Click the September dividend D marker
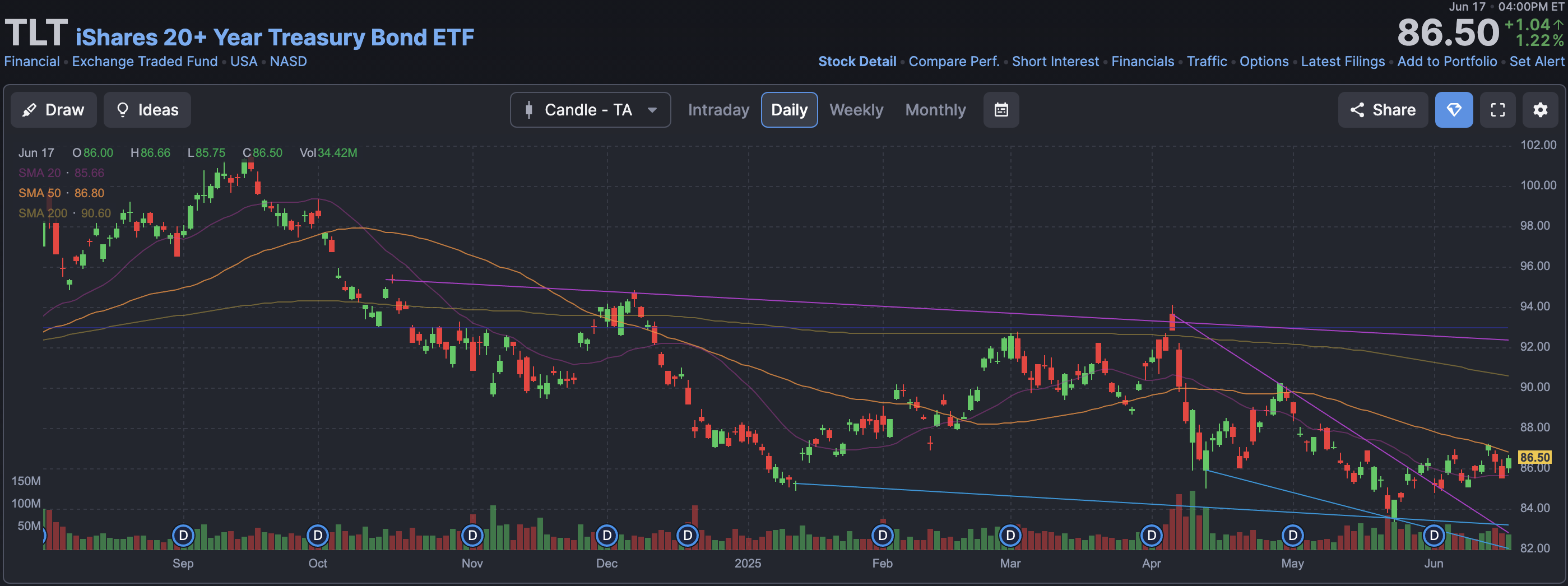 coord(183,536)
